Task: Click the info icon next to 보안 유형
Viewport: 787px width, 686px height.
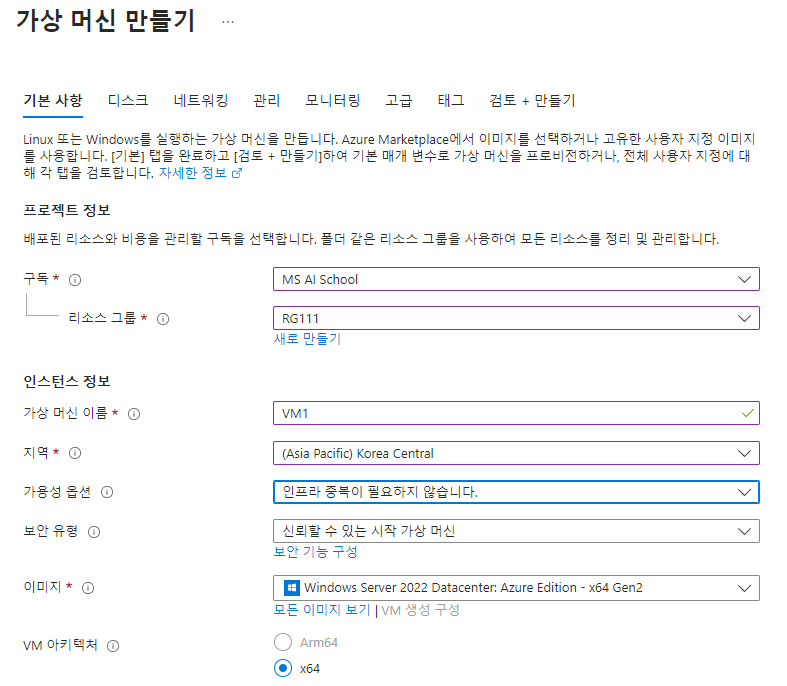Action: pos(94,532)
